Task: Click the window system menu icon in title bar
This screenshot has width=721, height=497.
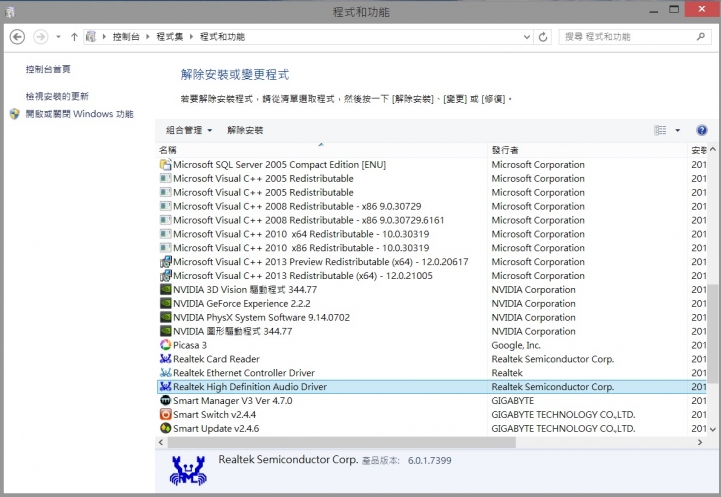Action: [x=10, y=12]
